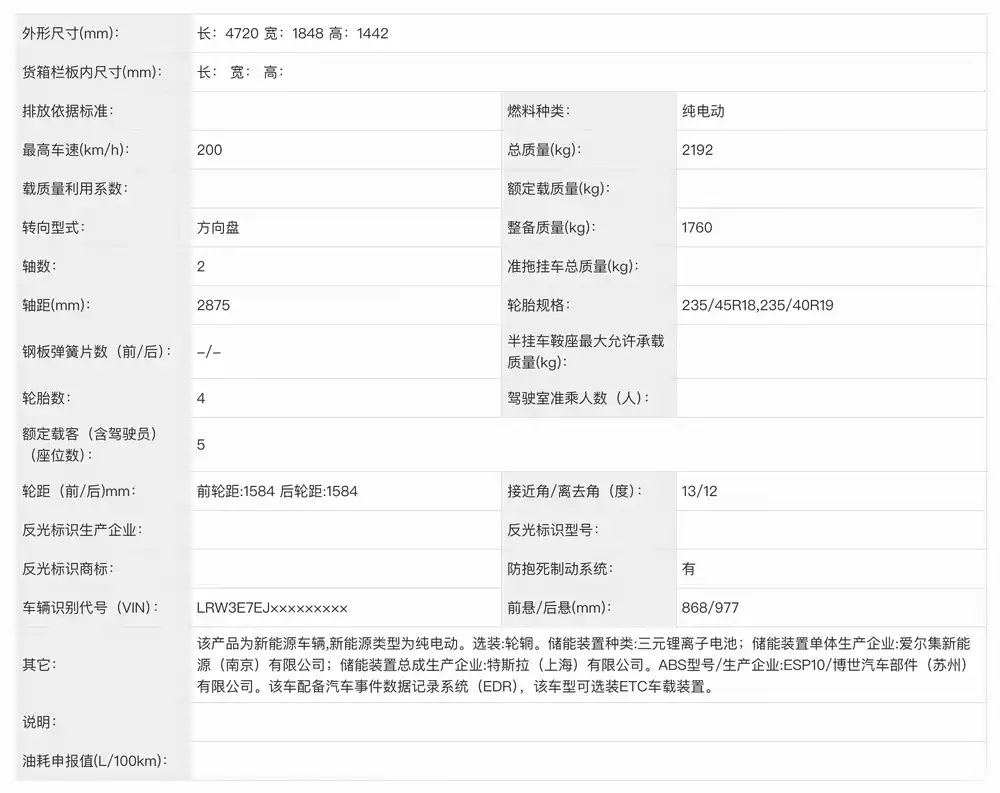
Task: Select the fuel type value 纯电动
Action: (x=703, y=111)
